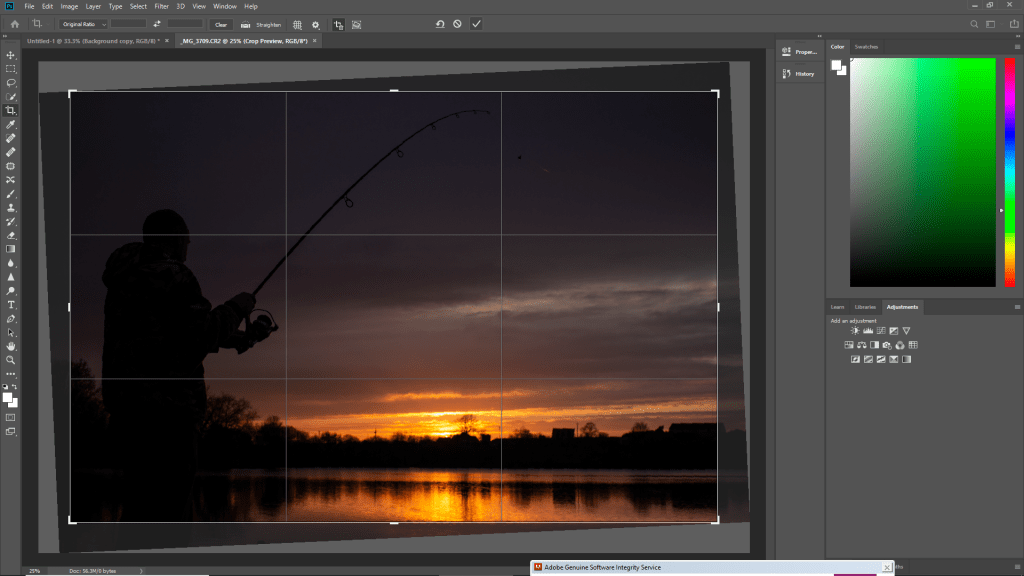Open the Filter menu
Image resolution: width=1024 pixels, height=576 pixels.
(x=161, y=6)
